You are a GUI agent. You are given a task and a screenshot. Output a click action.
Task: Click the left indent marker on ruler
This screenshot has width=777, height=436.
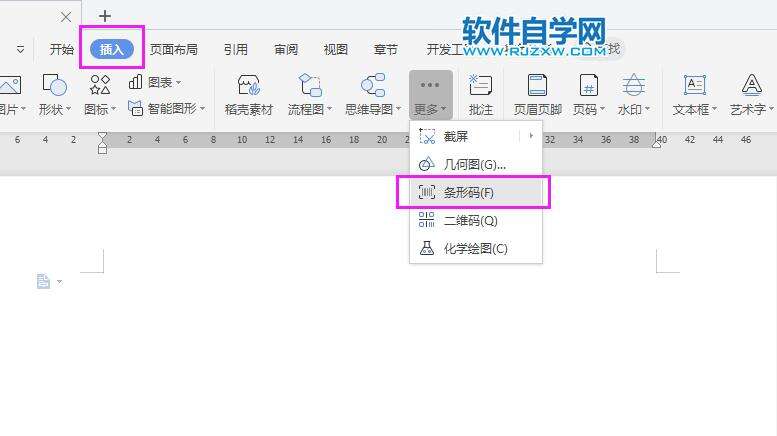click(103, 148)
